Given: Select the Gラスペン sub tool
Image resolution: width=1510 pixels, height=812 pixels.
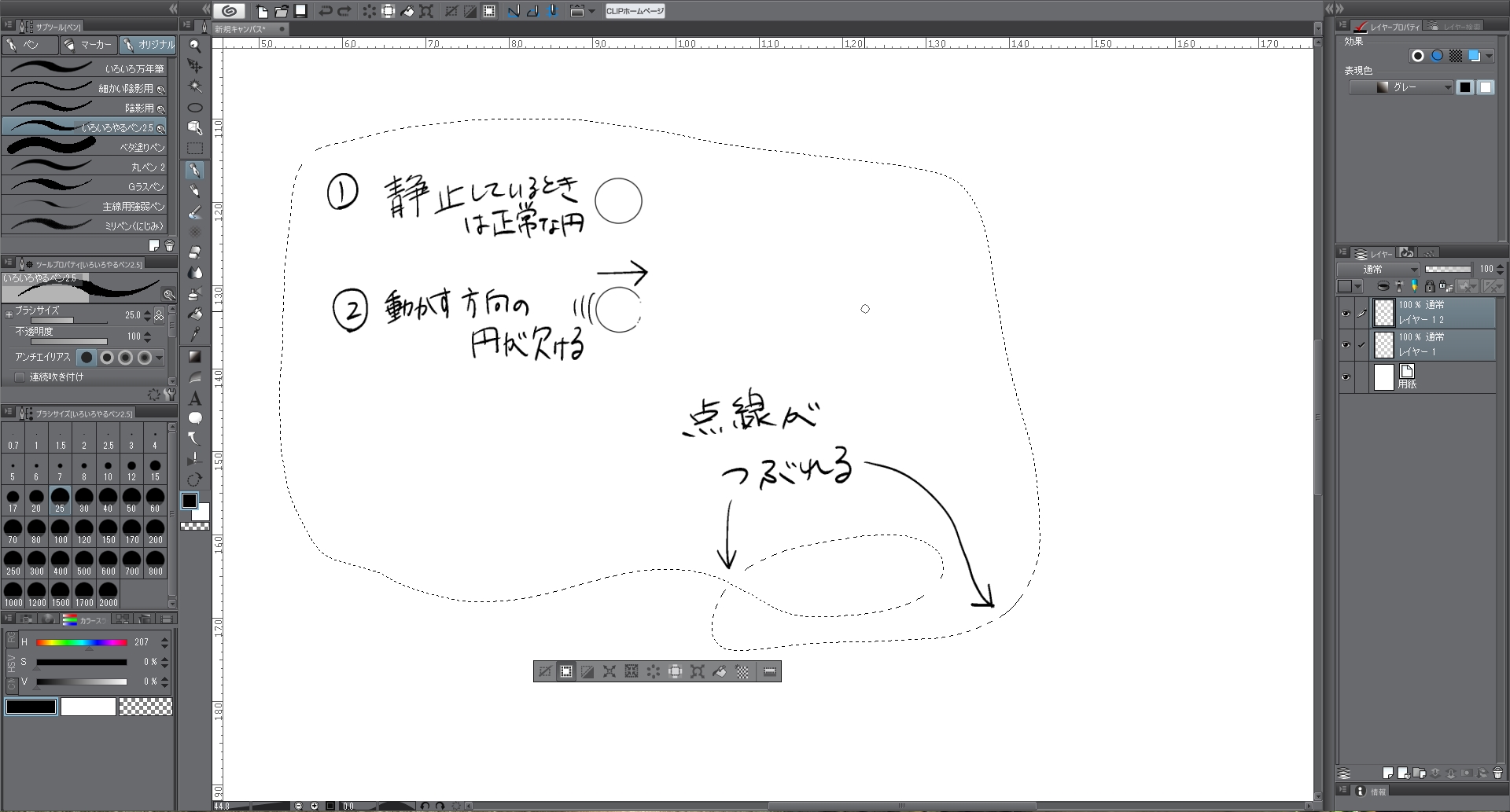Looking at the screenshot, I should pos(84,186).
